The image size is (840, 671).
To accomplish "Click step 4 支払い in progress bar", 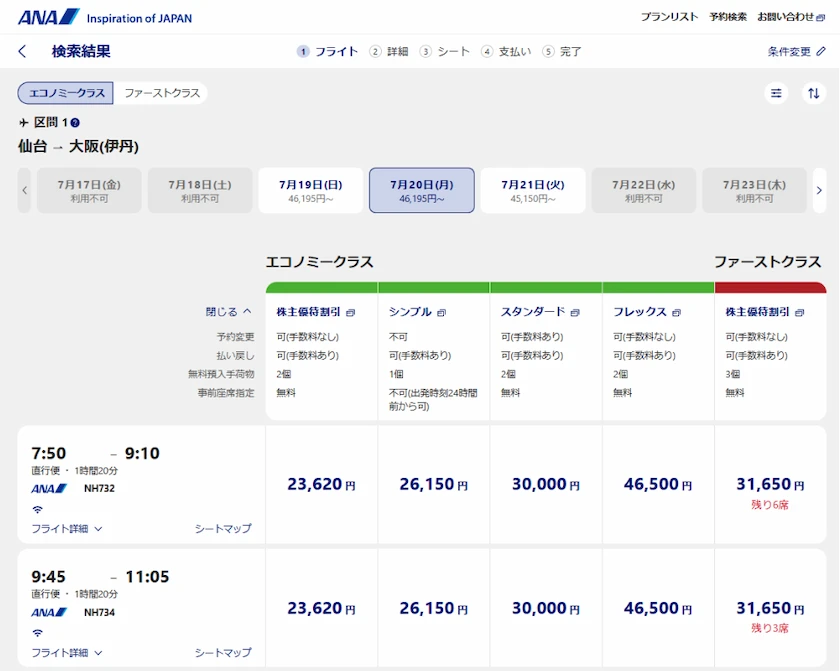I will [506, 51].
